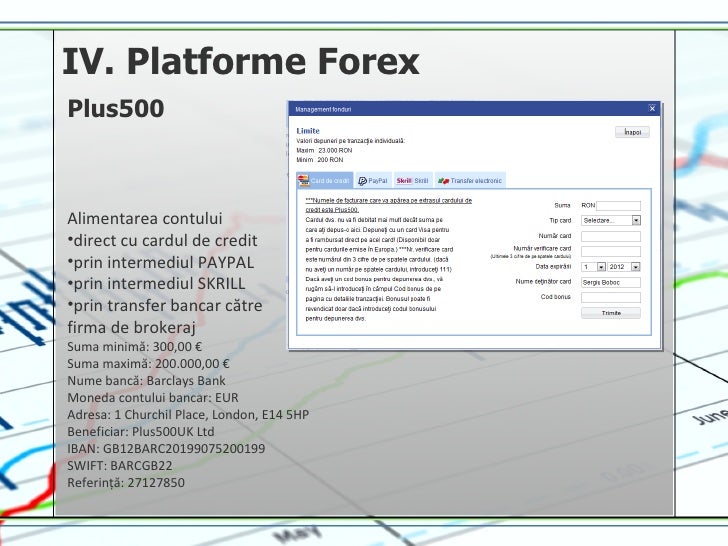Open the Transfer electronic tab
The height and width of the screenshot is (546, 728).
point(470,180)
